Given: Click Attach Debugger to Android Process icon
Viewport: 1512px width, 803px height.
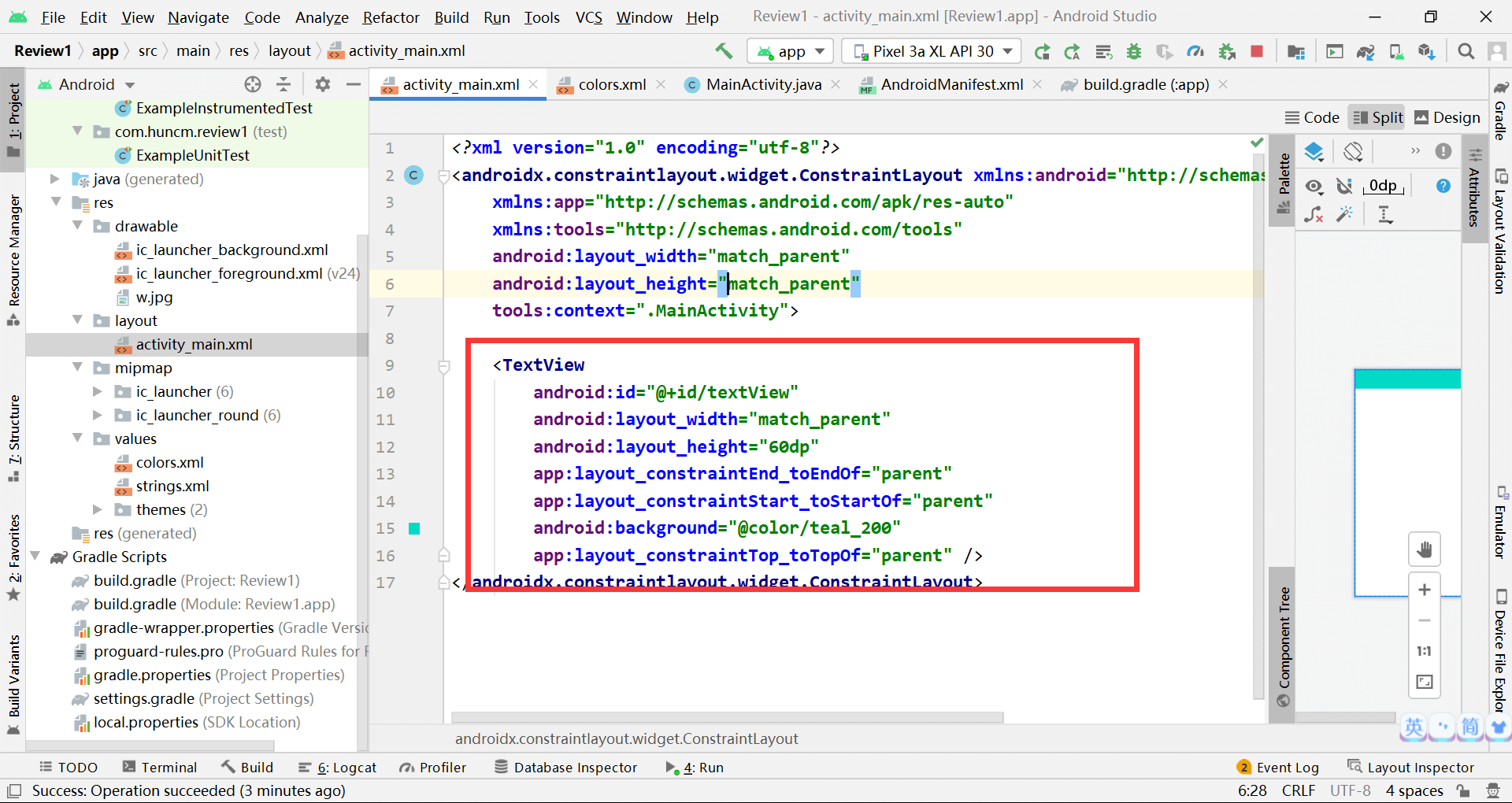Looking at the screenshot, I should click(1227, 51).
